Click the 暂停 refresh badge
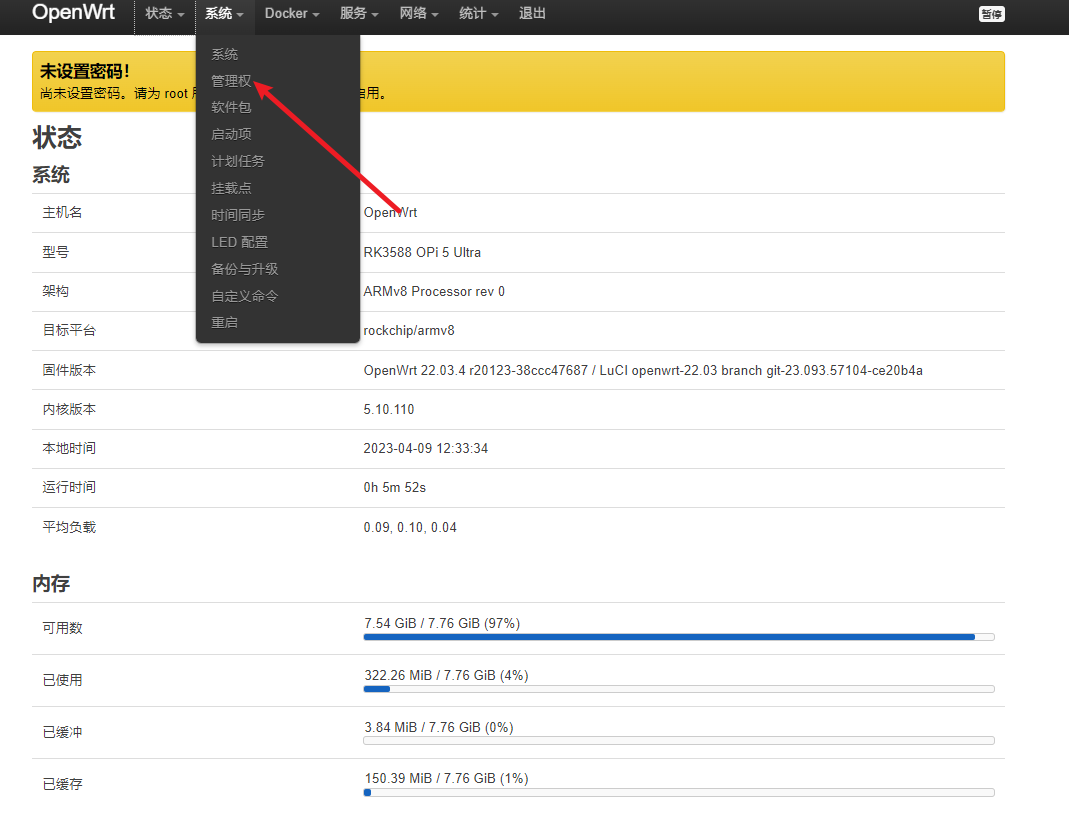Image resolution: width=1069 pixels, height=816 pixels. [991, 14]
